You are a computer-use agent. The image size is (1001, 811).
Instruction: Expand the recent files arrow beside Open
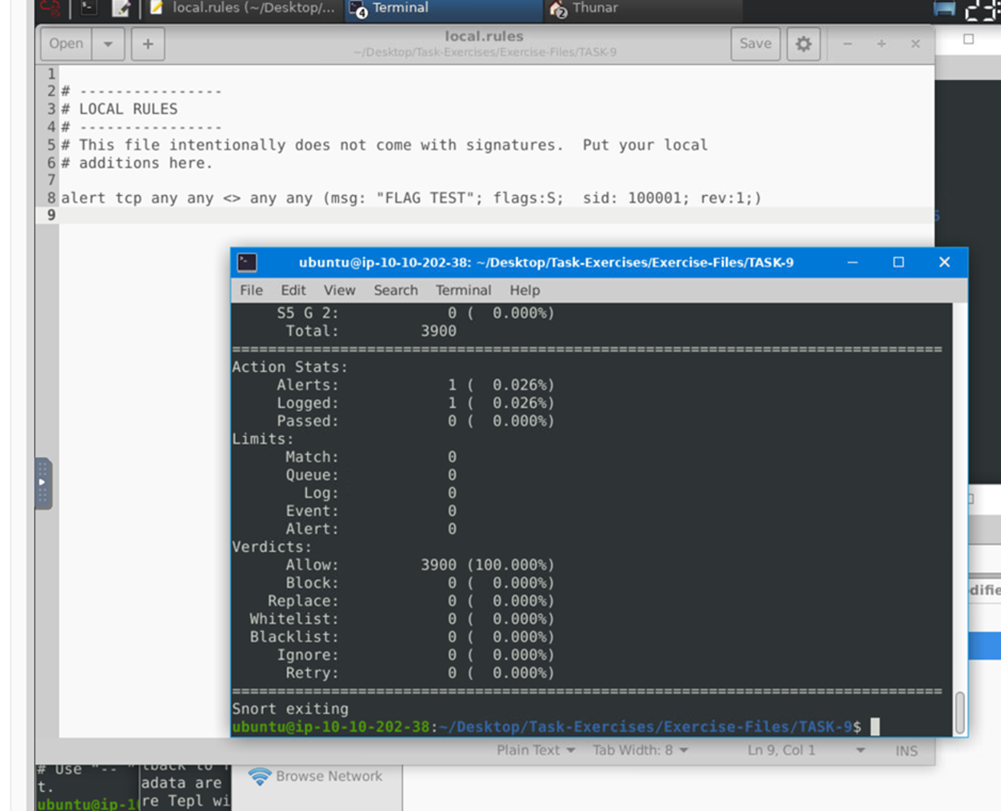pyautogui.click(x=108, y=43)
